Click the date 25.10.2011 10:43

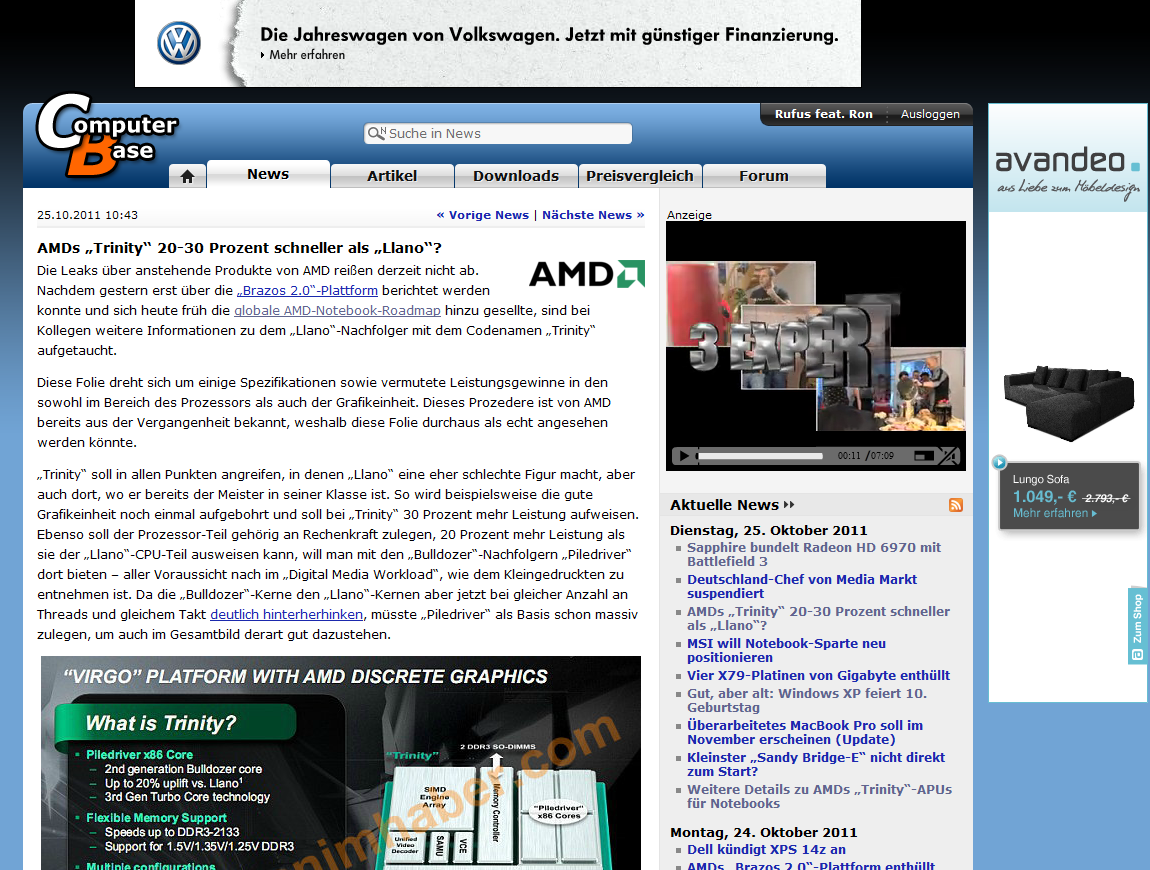coord(87,215)
